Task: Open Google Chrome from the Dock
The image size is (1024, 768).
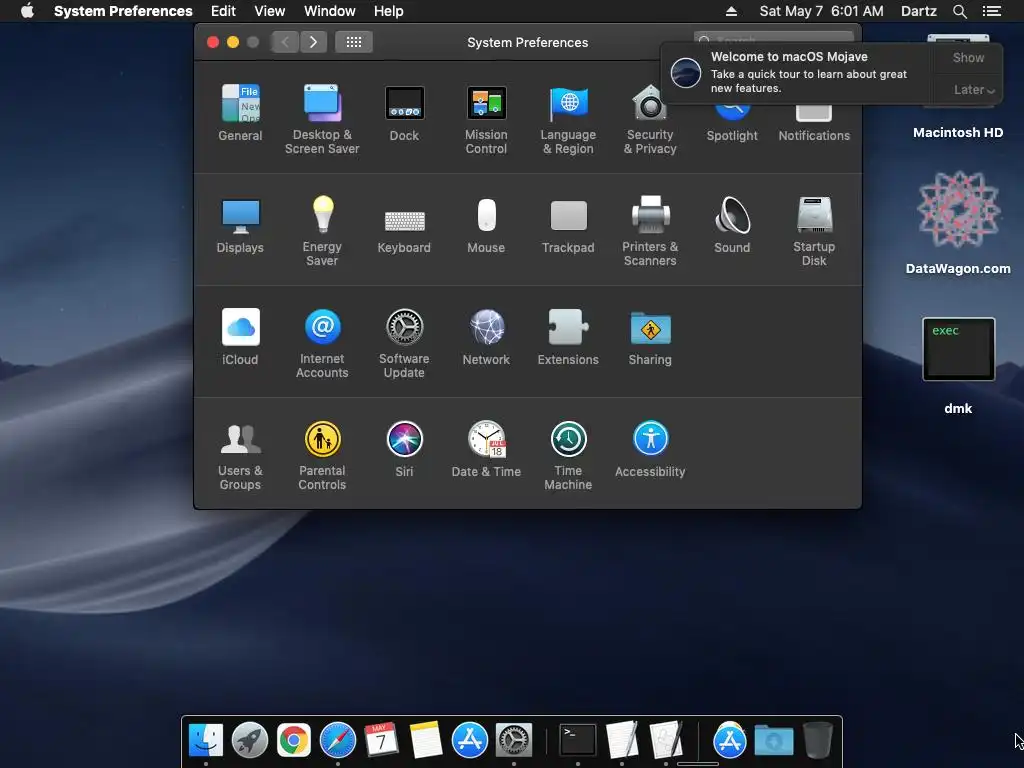Action: (293, 741)
